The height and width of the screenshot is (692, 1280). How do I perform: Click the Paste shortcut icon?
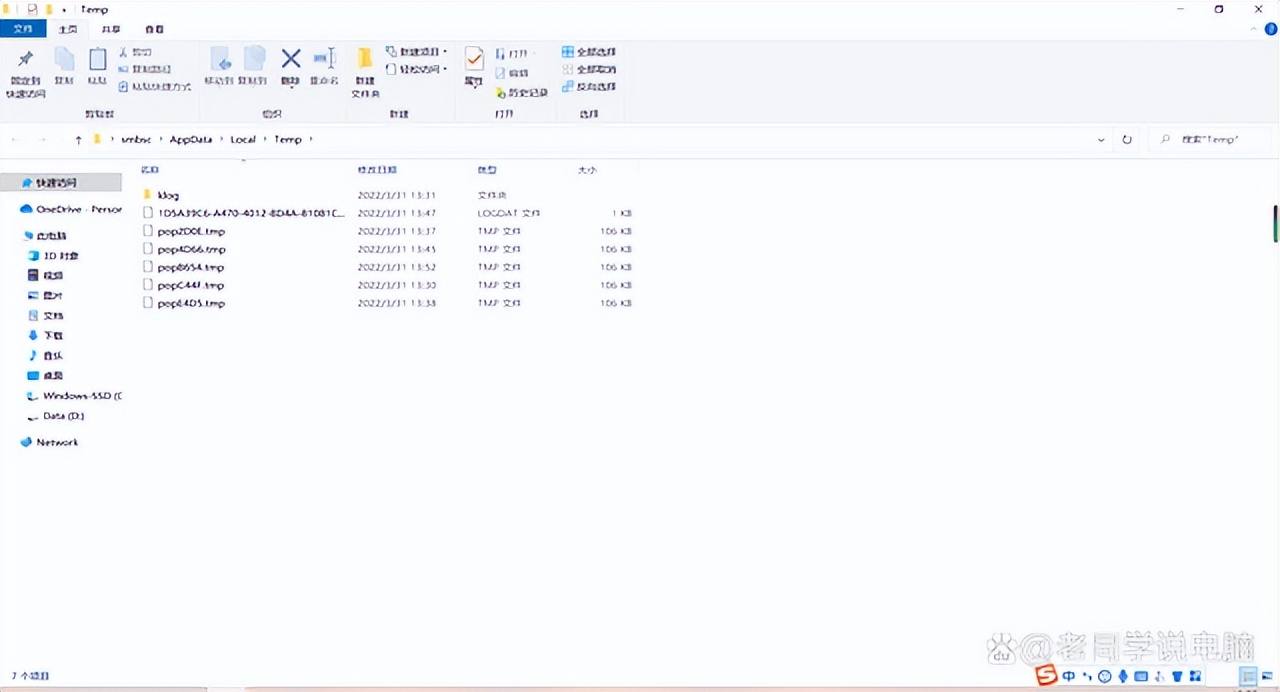pos(123,87)
